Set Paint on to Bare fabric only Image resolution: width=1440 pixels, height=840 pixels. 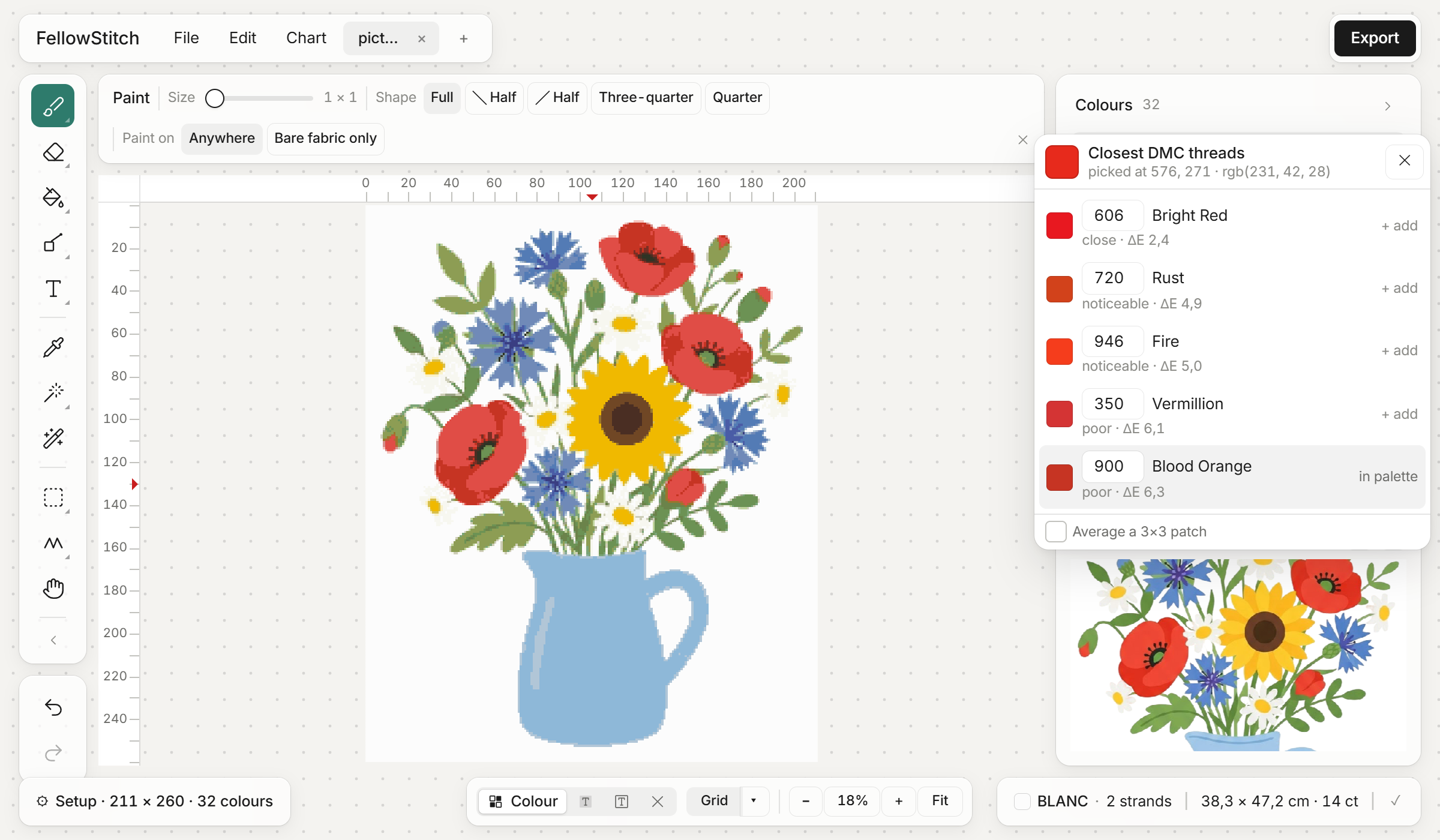pyautogui.click(x=325, y=139)
